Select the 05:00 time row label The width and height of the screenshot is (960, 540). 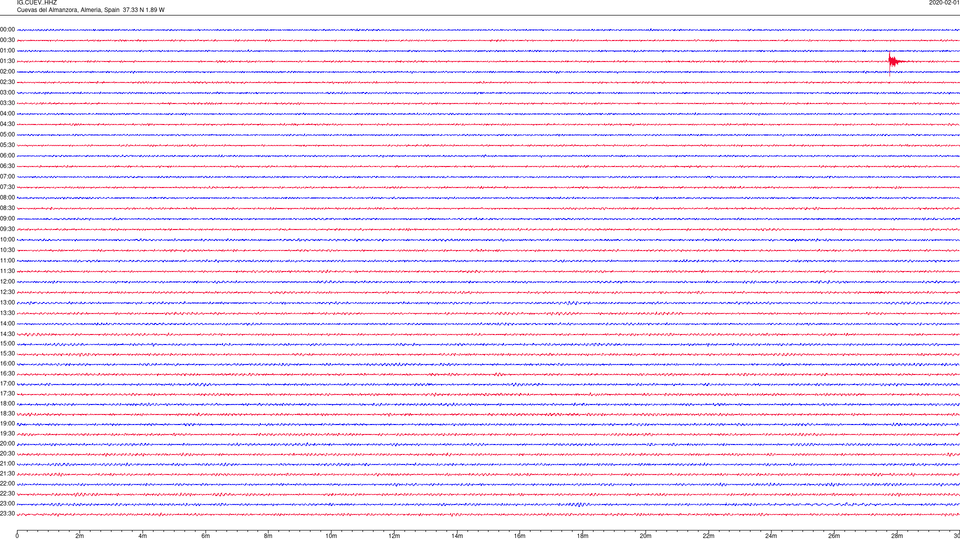point(7,135)
